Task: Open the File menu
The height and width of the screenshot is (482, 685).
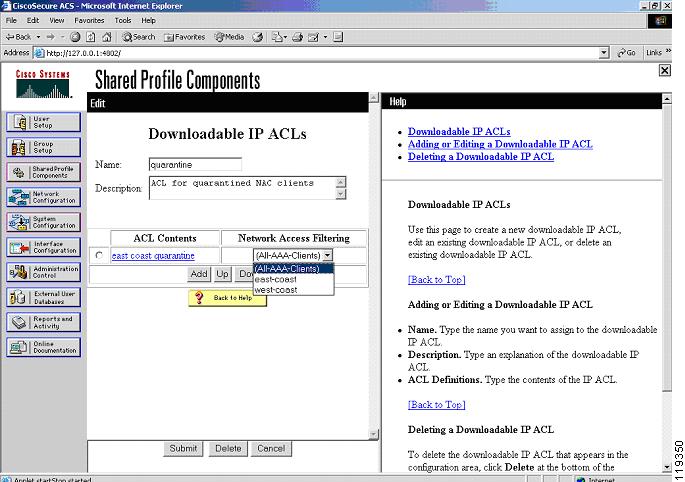Action: point(11,21)
